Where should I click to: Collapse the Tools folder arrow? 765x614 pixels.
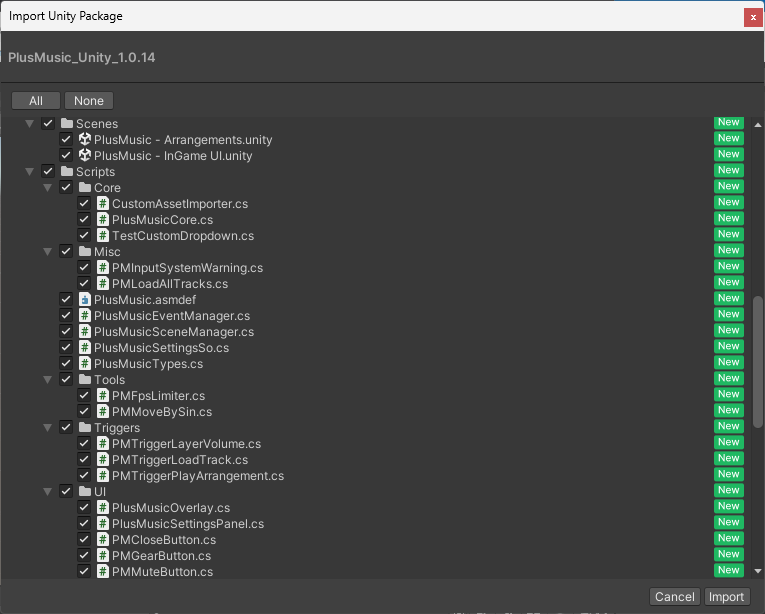(x=47, y=380)
